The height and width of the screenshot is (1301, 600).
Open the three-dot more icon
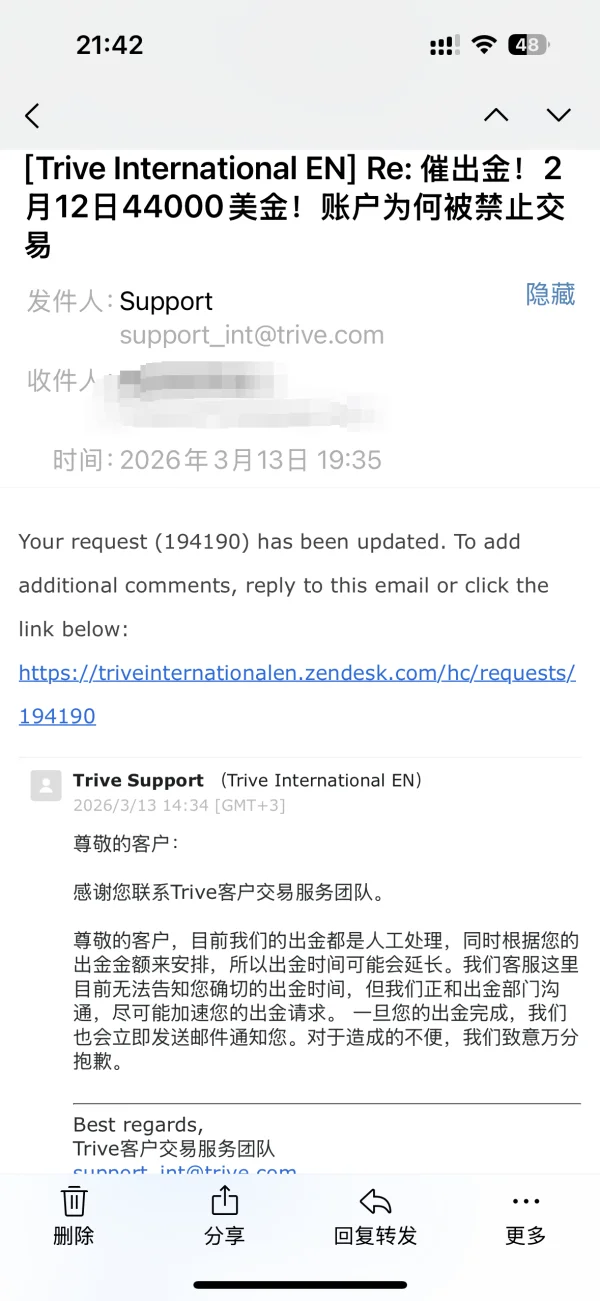pos(525,1201)
